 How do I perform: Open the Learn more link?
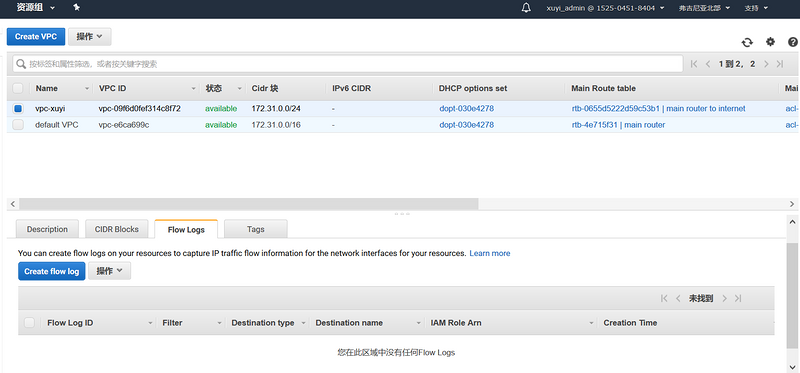click(x=490, y=253)
